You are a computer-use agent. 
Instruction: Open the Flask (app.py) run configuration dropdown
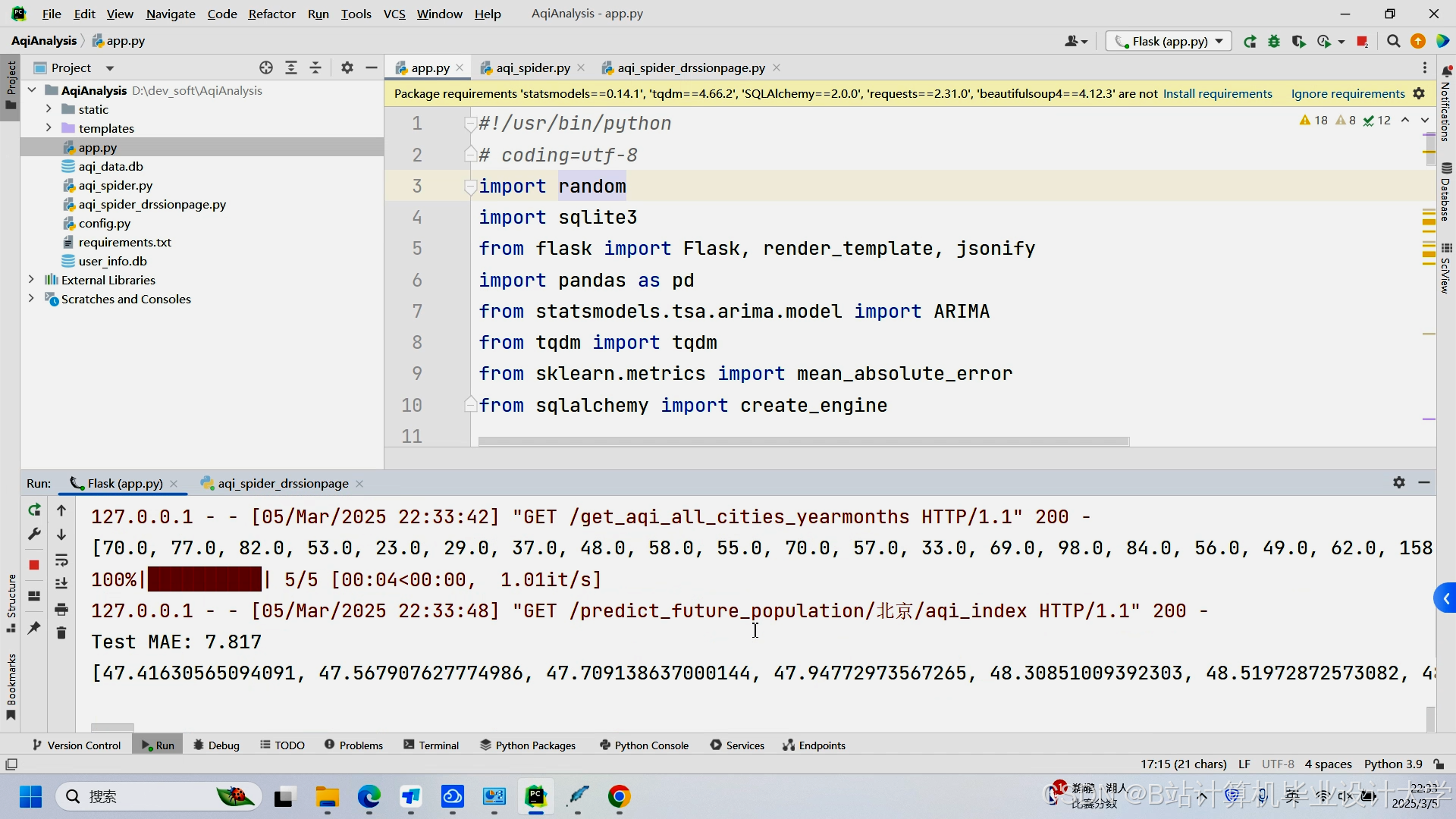click(x=1169, y=42)
